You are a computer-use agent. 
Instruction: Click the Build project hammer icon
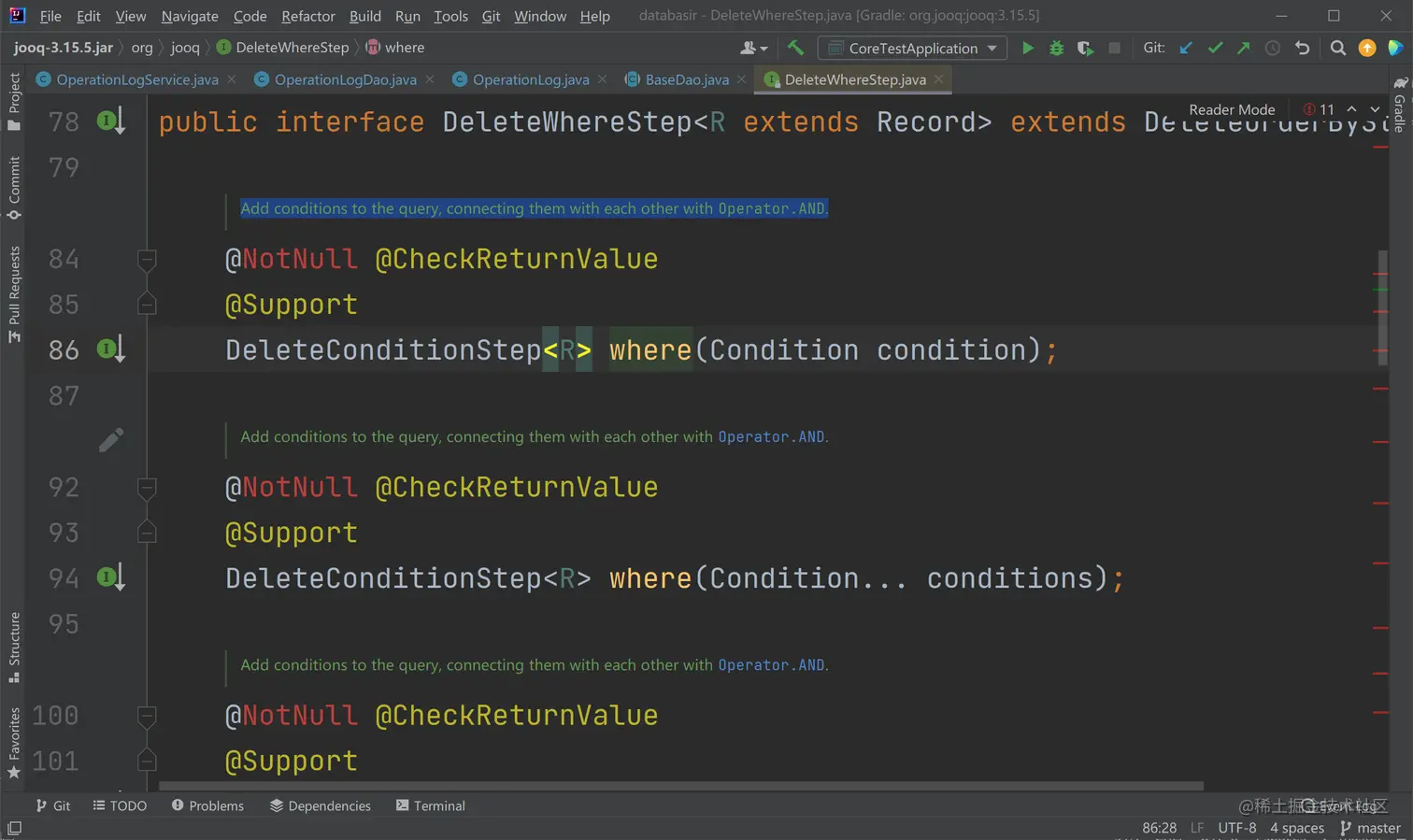tap(795, 48)
